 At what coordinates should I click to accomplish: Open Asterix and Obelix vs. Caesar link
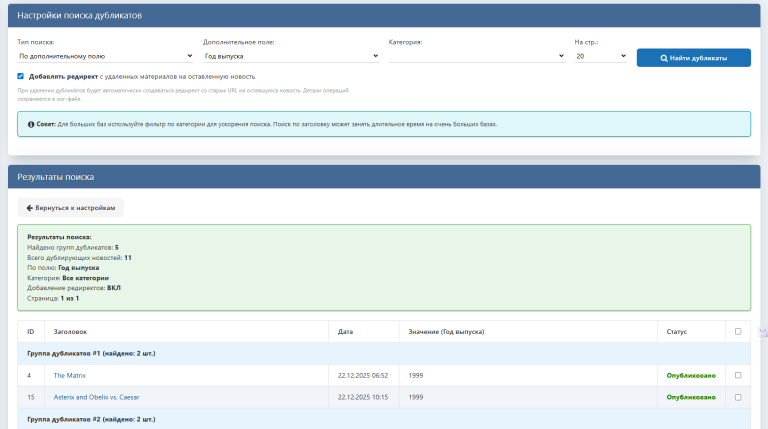(96, 397)
